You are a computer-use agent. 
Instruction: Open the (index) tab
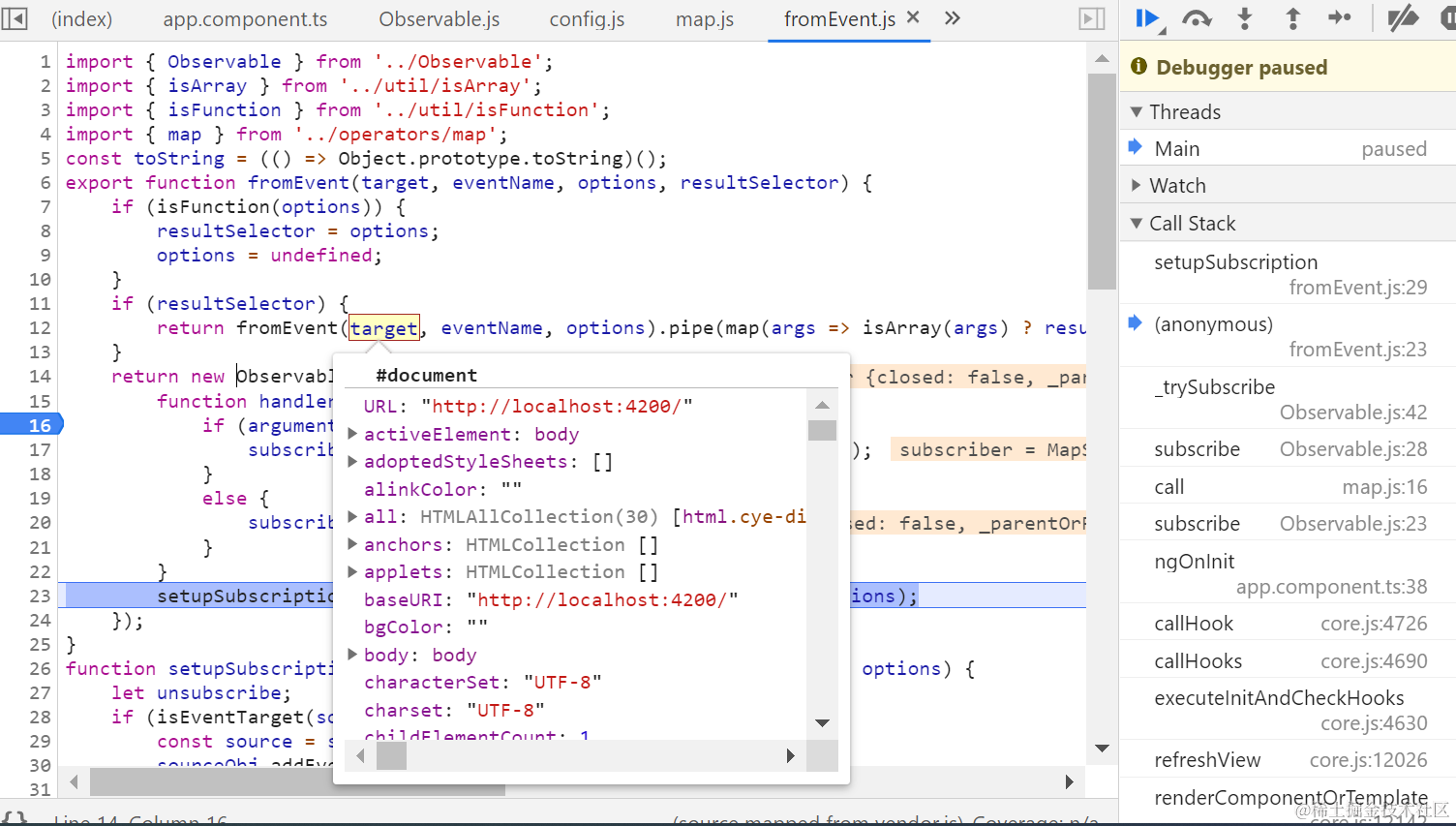click(x=82, y=19)
